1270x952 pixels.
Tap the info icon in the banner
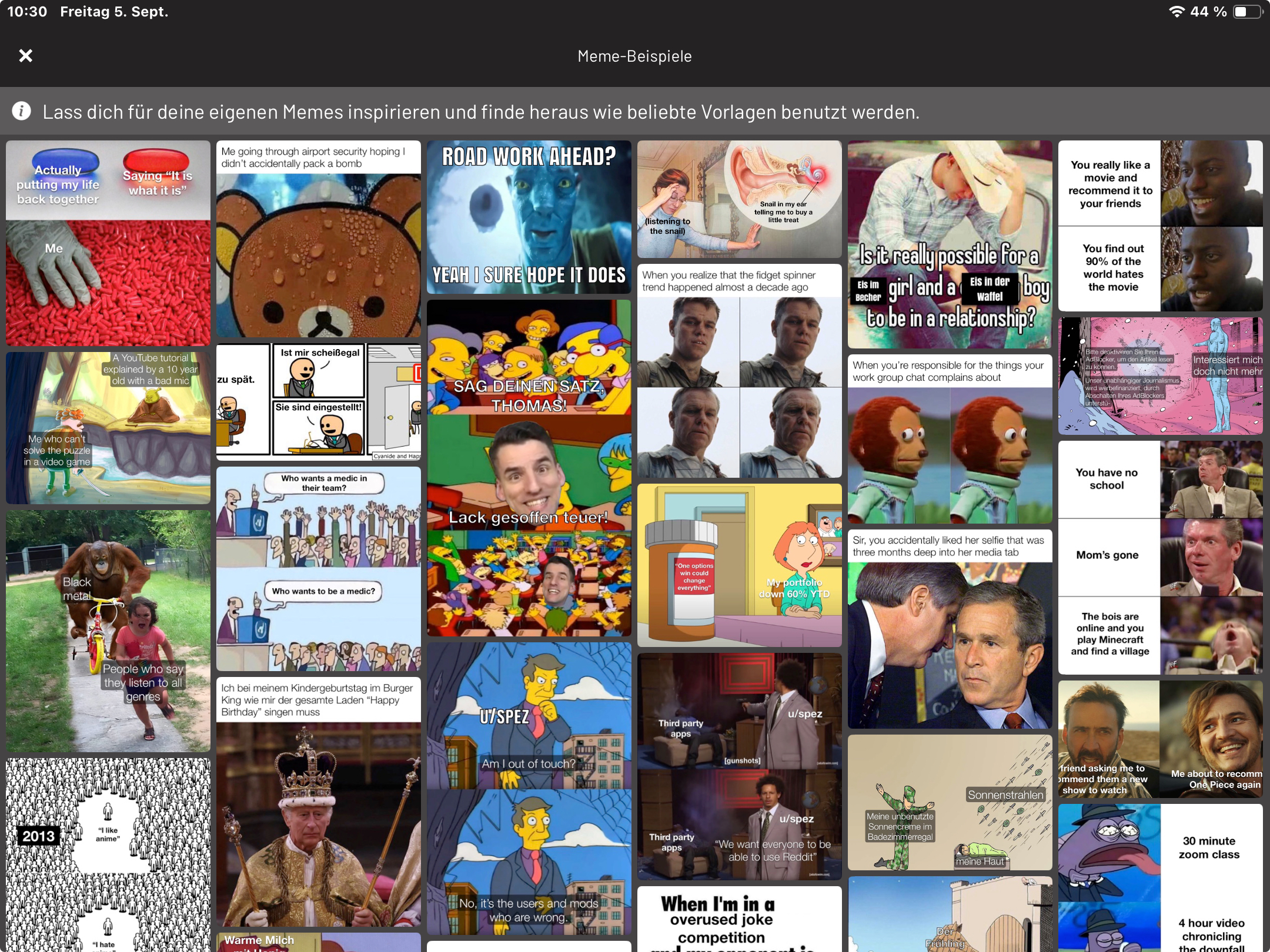pyautogui.click(x=22, y=111)
